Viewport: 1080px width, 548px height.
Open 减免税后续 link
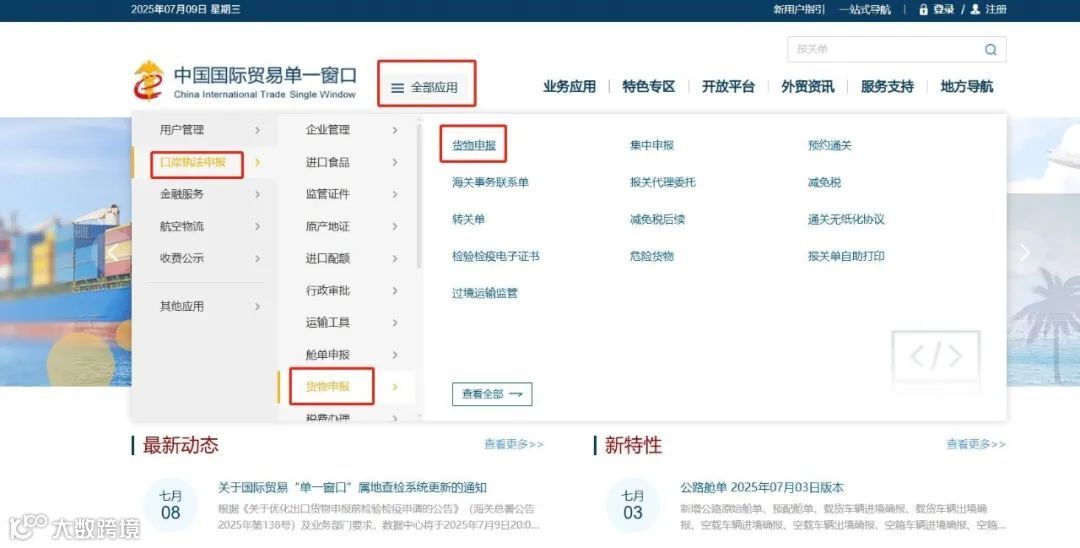tap(657, 220)
